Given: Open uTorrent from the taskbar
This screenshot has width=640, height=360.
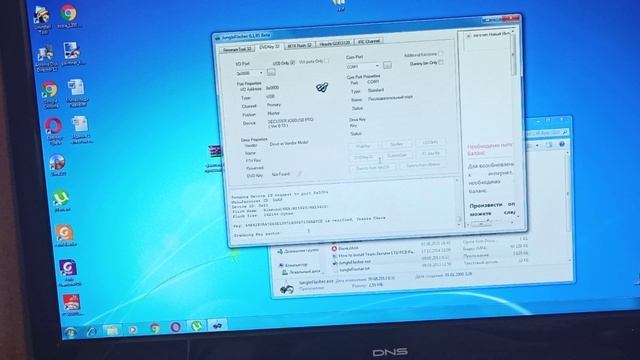Looking at the screenshot, I should 197,326.
